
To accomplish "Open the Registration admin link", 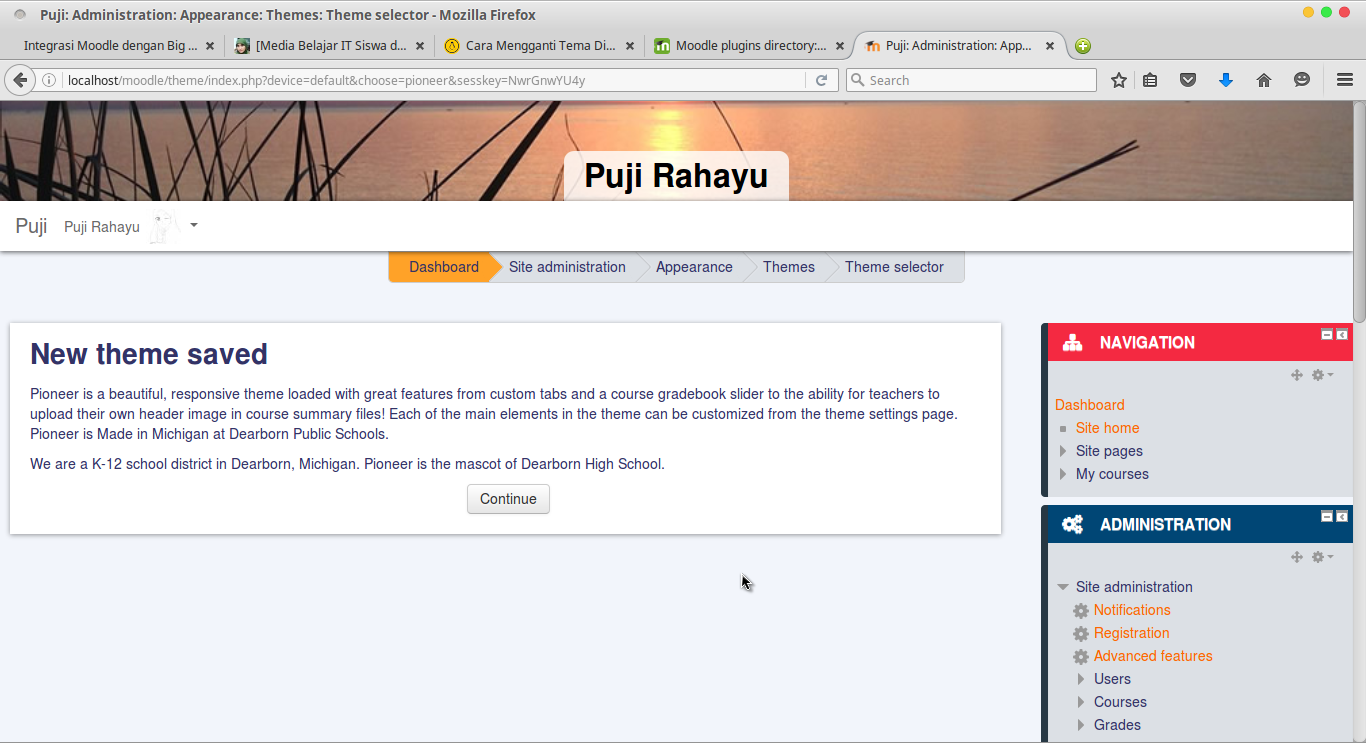I will pyautogui.click(x=1131, y=633).
